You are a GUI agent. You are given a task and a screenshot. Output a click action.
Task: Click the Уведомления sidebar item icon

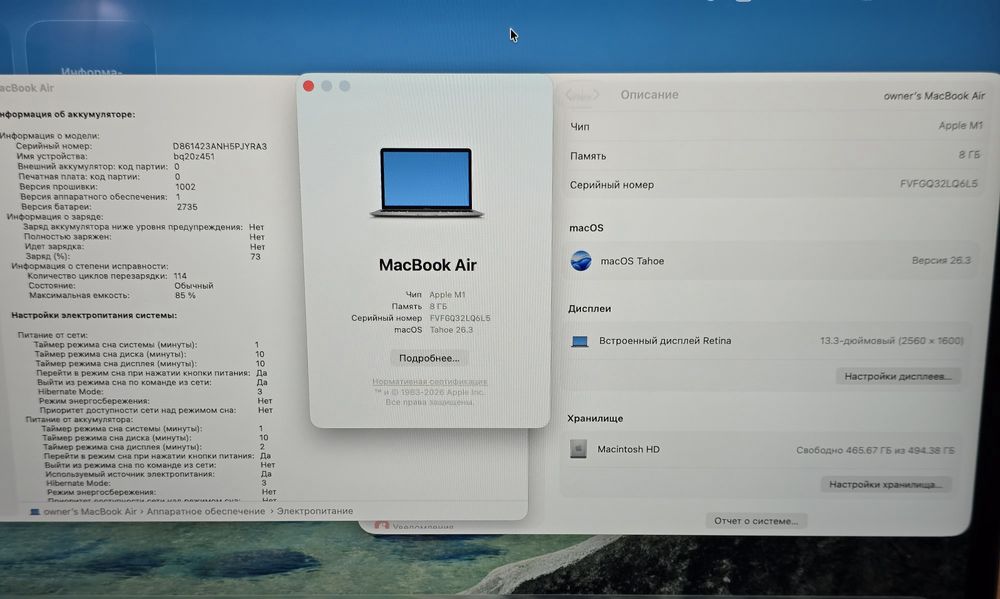(381, 526)
